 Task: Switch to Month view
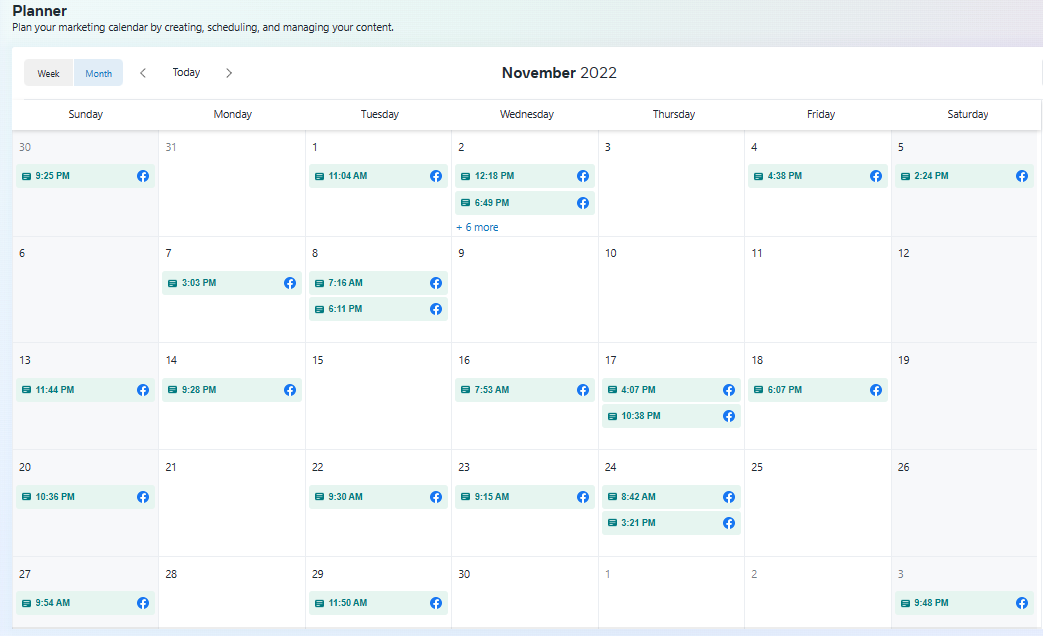(x=98, y=73)
